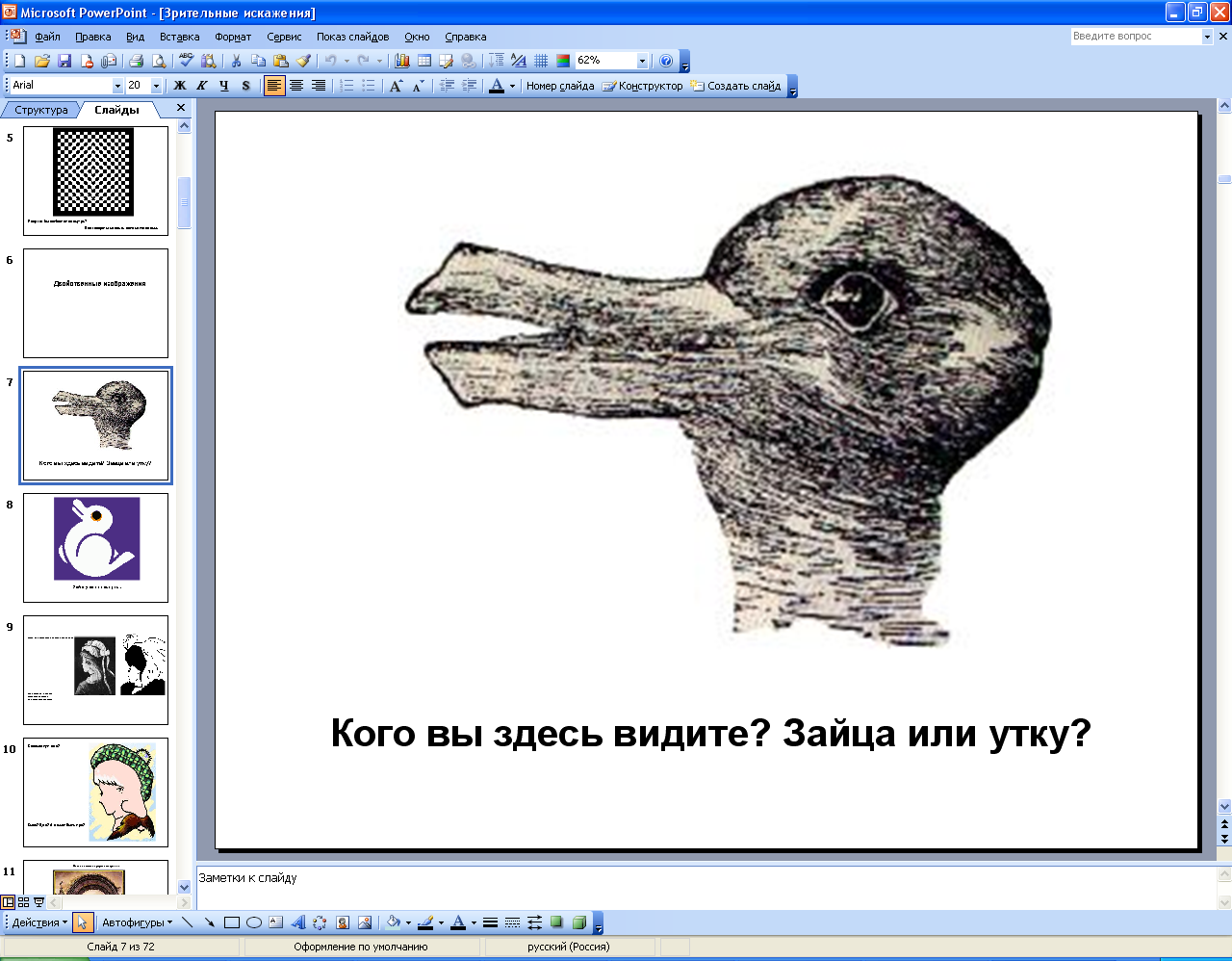Image resolution: width=1232 pixels, height=961 pixels.
Task: Open the Конструктор design pane
Action: [x=643, y=86]
